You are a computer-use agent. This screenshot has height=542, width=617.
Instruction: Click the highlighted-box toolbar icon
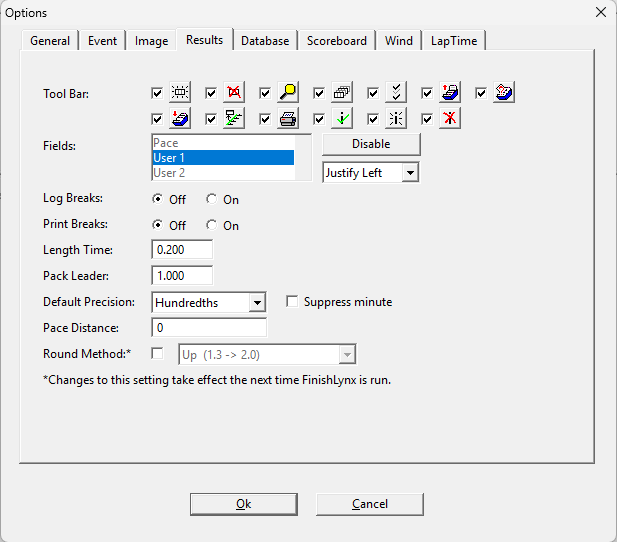[x=180, y=92]
